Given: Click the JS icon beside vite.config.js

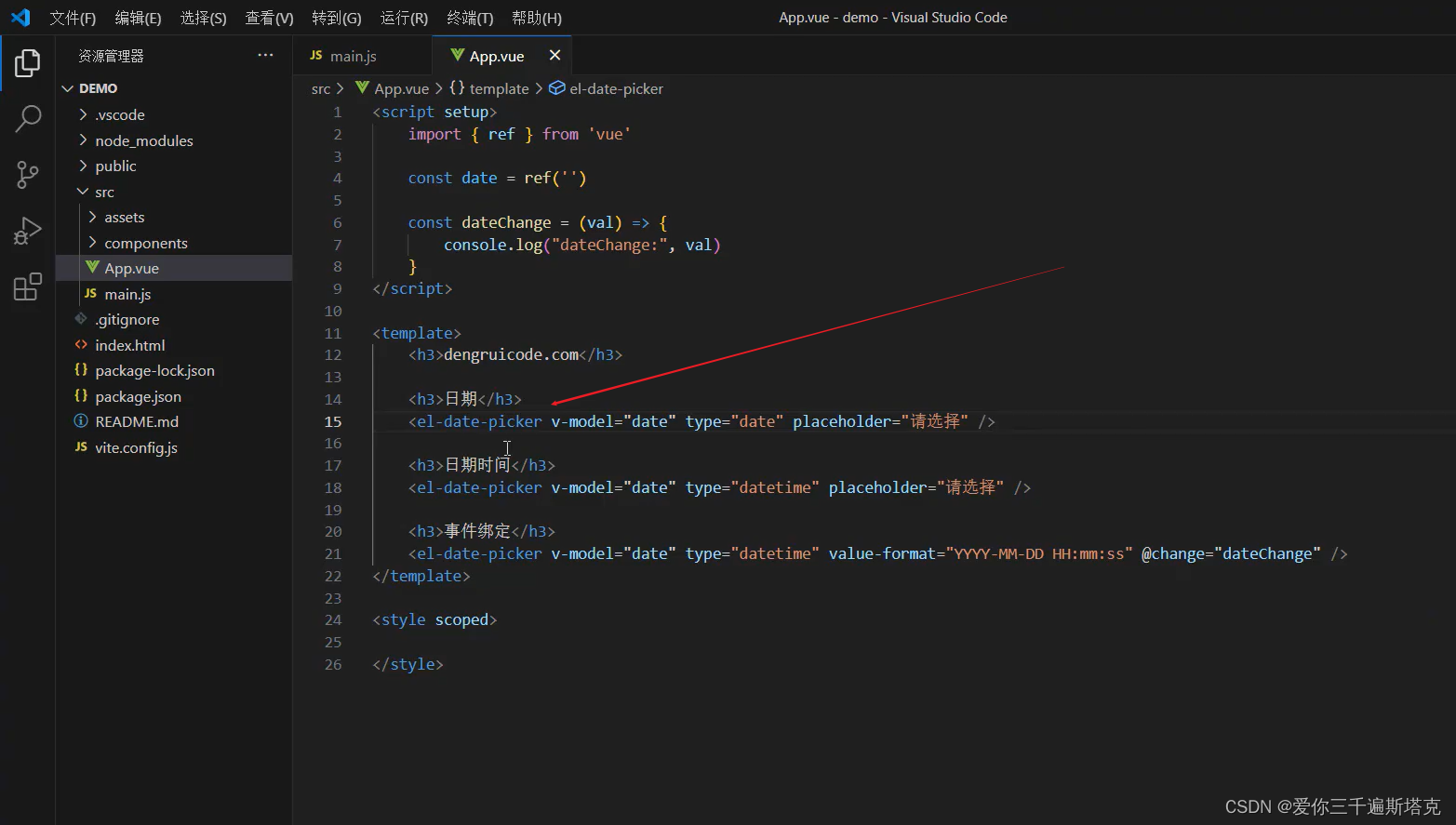Looking at the screenshot, I should tap(81, 447).
